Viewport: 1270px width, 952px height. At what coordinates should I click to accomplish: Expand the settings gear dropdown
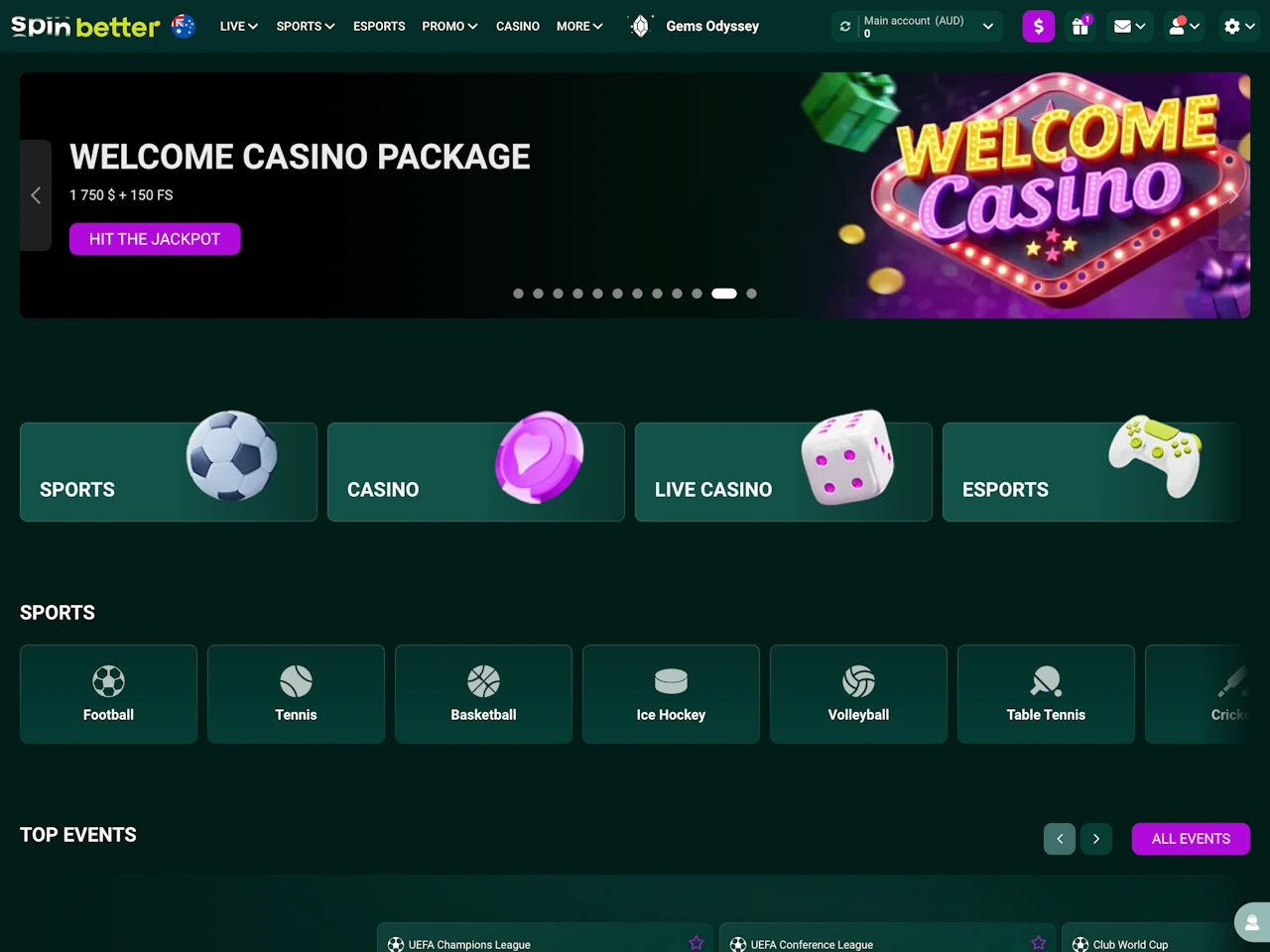pyautogui.click(x=1239, y=27)
